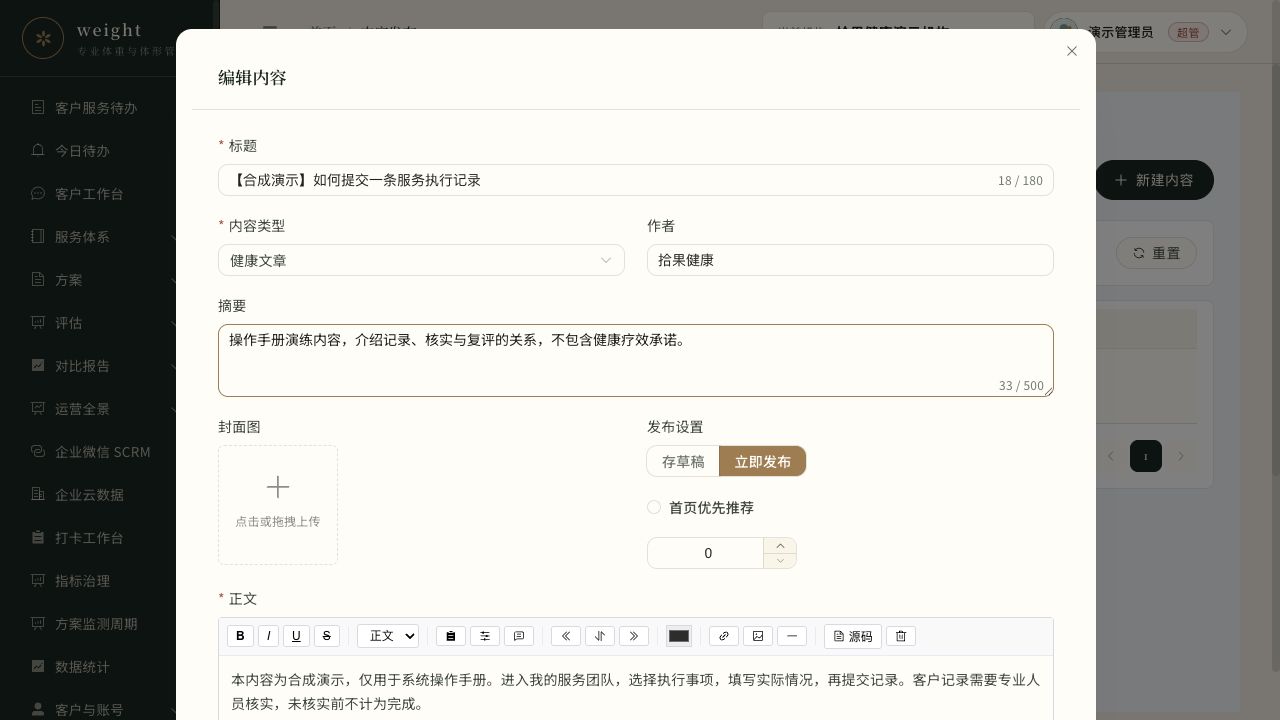Click the sliders icon in editor toolbar
The height and width of the screenshot is (720, 1280).
point(485,636)
